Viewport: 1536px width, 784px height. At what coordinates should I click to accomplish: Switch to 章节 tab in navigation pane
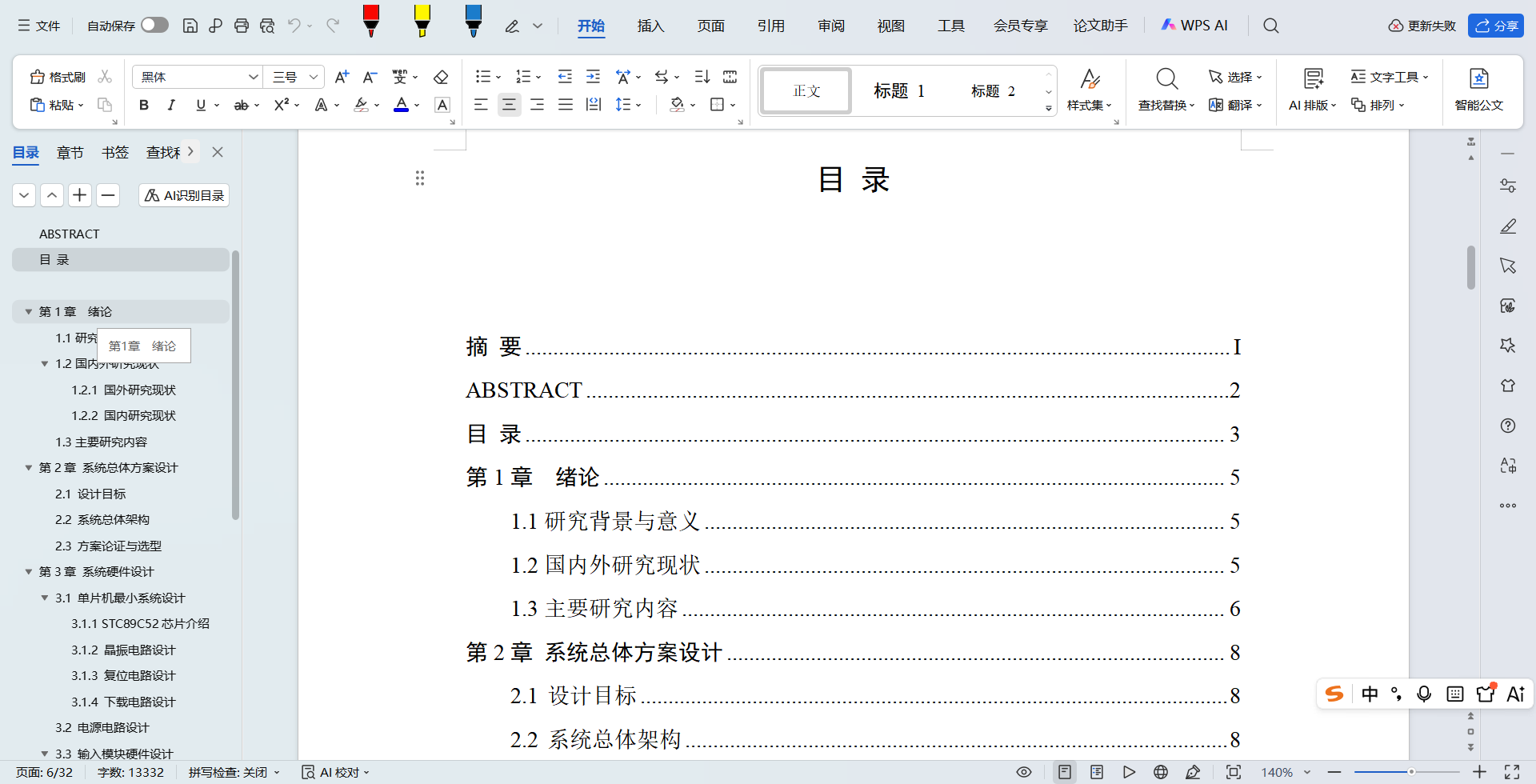[x=70, y=152]
